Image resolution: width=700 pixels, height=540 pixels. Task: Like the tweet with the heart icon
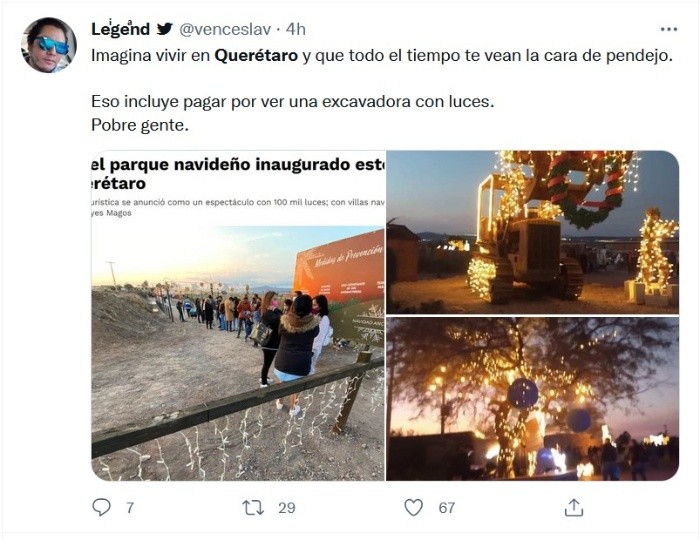click(x=413, y=507)
